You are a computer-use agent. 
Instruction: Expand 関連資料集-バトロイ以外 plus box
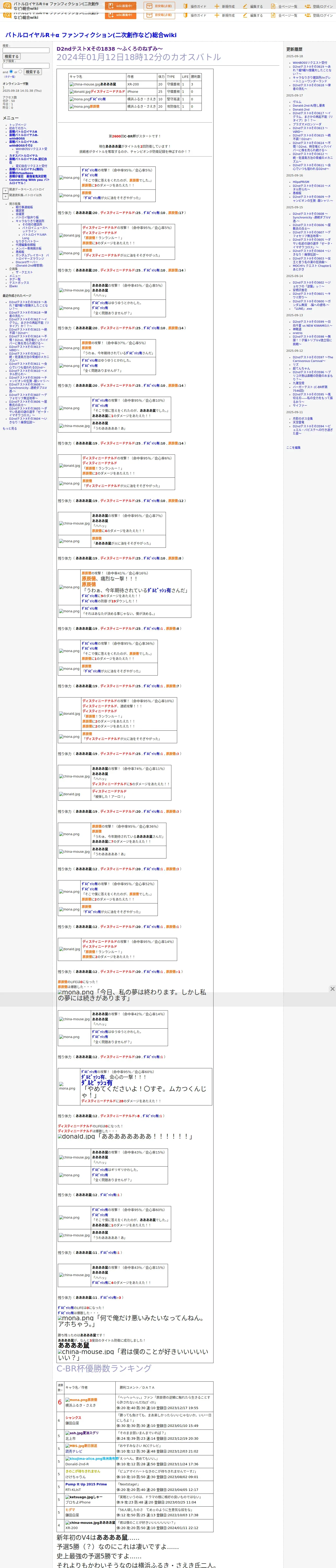click(x=5, y=196)
